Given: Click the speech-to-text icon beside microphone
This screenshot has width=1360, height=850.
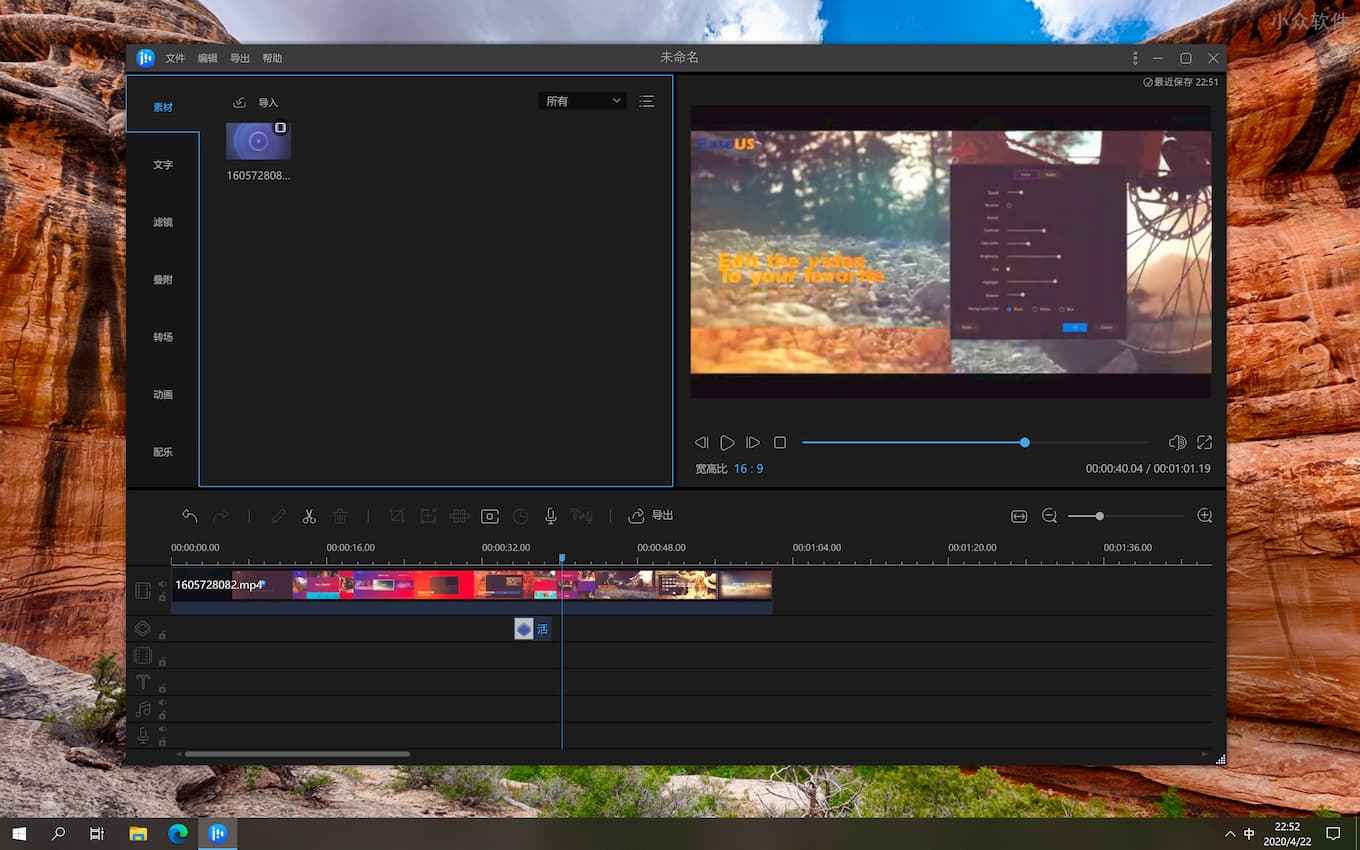Looking at the screenshot, I should [581, 516].
